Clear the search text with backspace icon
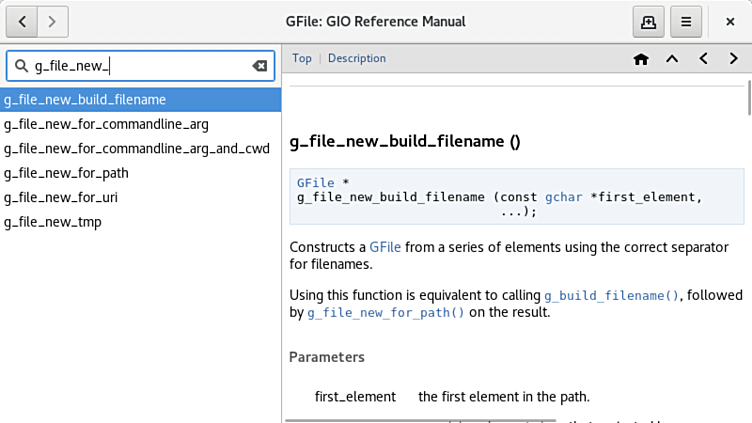The width and height of the screenshot is (752, 423). (x=259, y=66)
